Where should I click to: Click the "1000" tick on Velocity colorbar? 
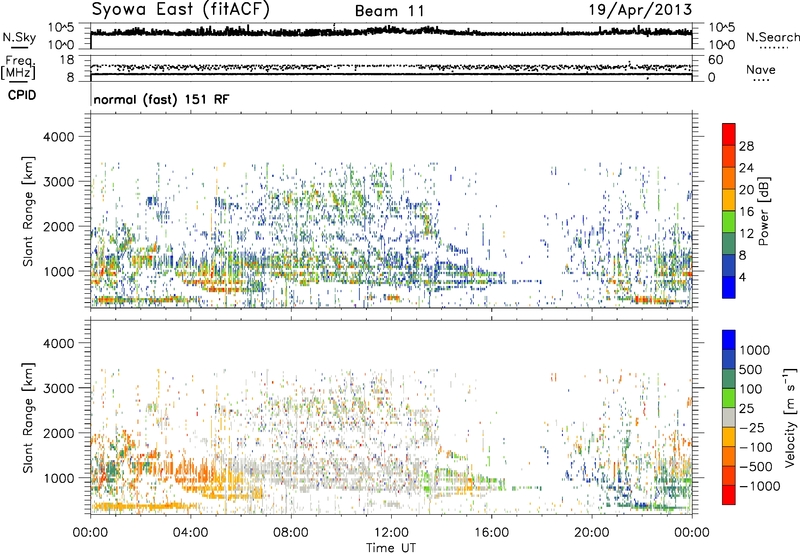tap(755, 350)
